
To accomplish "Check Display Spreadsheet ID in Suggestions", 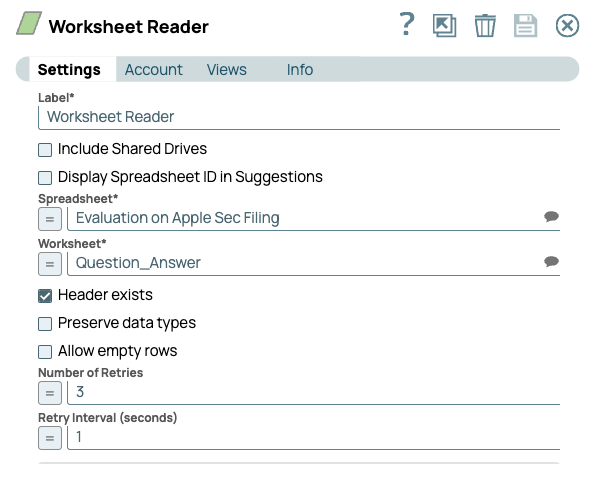I will [x=45, y=178].
